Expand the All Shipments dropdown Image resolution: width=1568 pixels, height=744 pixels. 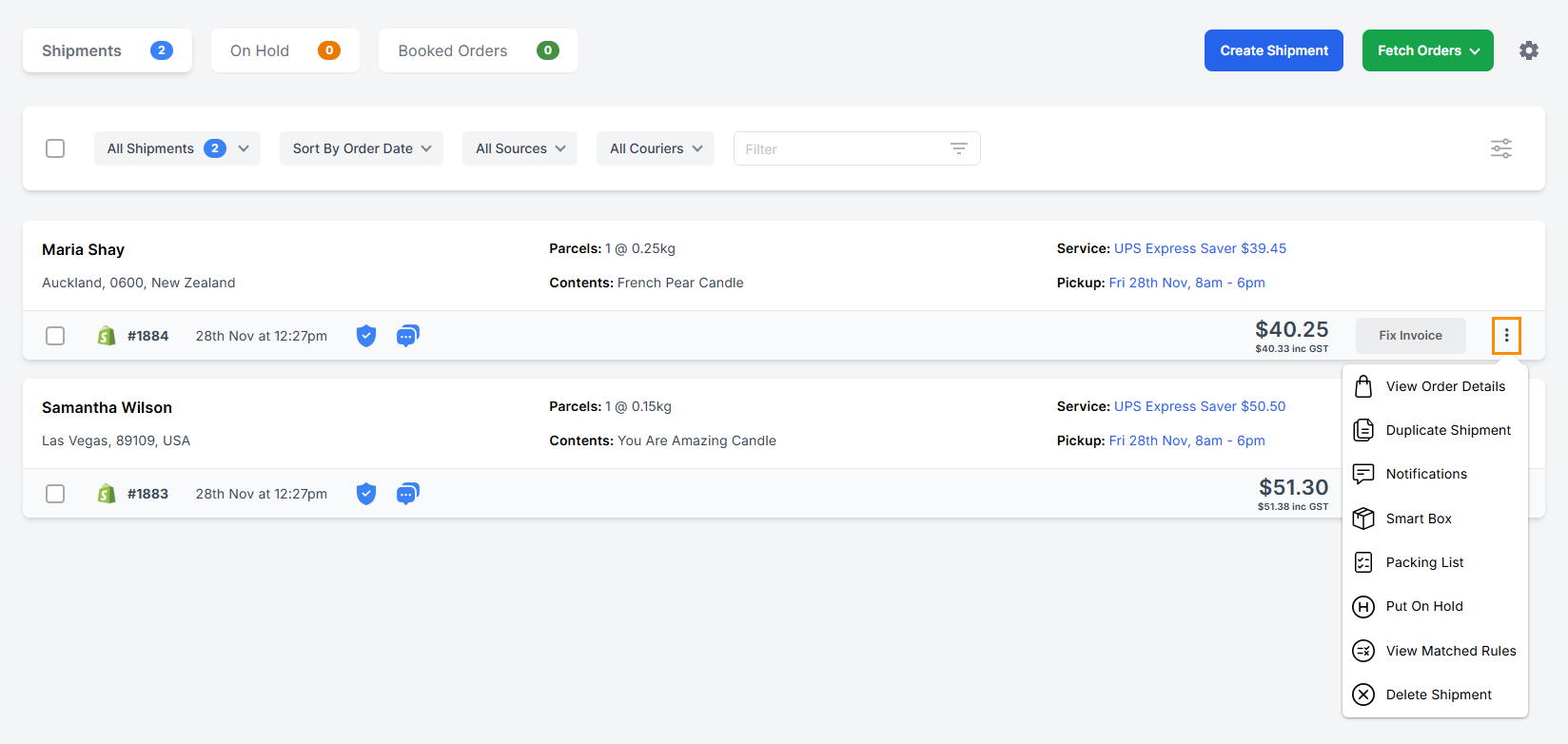point(177,148)
